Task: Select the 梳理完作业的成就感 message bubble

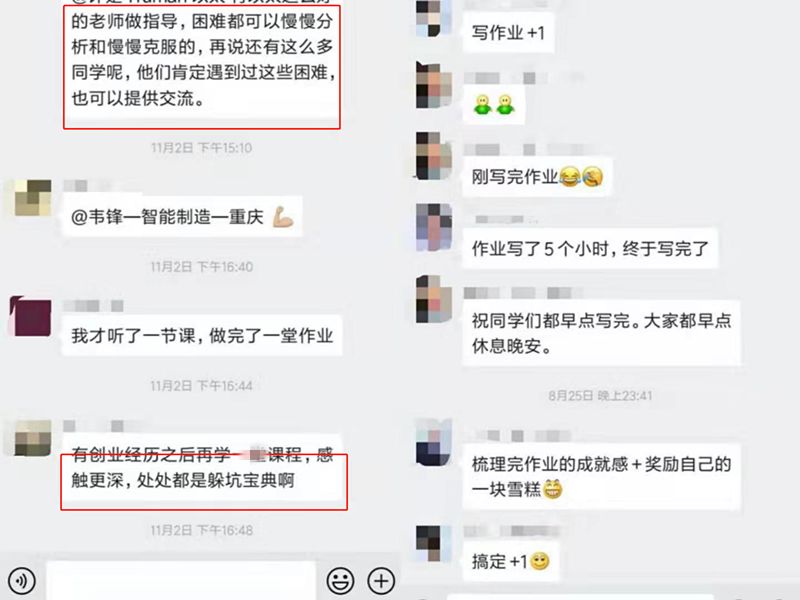Action: point(601,477)
